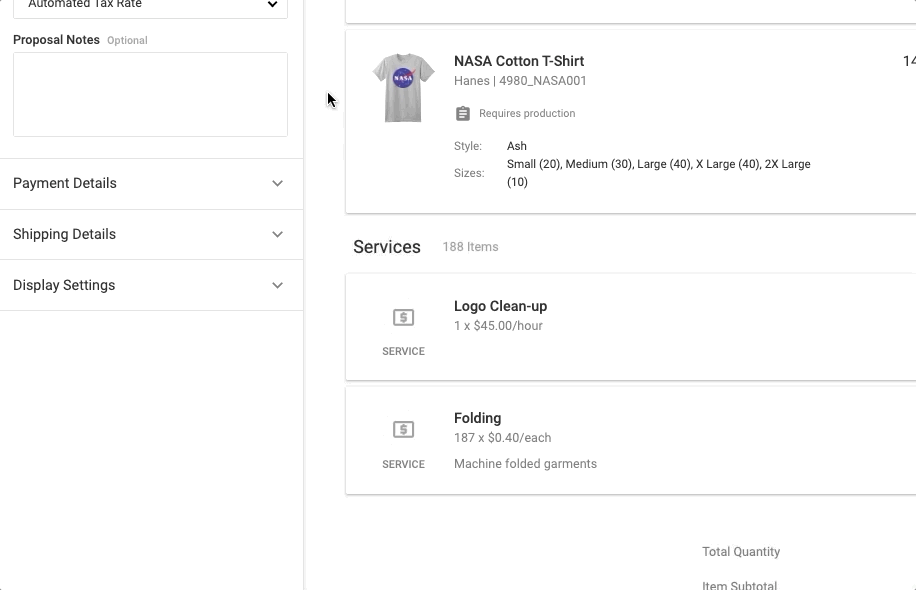Screen dimensions: 916x590
Task: Expand the Payment Details section
Action: 150,183
